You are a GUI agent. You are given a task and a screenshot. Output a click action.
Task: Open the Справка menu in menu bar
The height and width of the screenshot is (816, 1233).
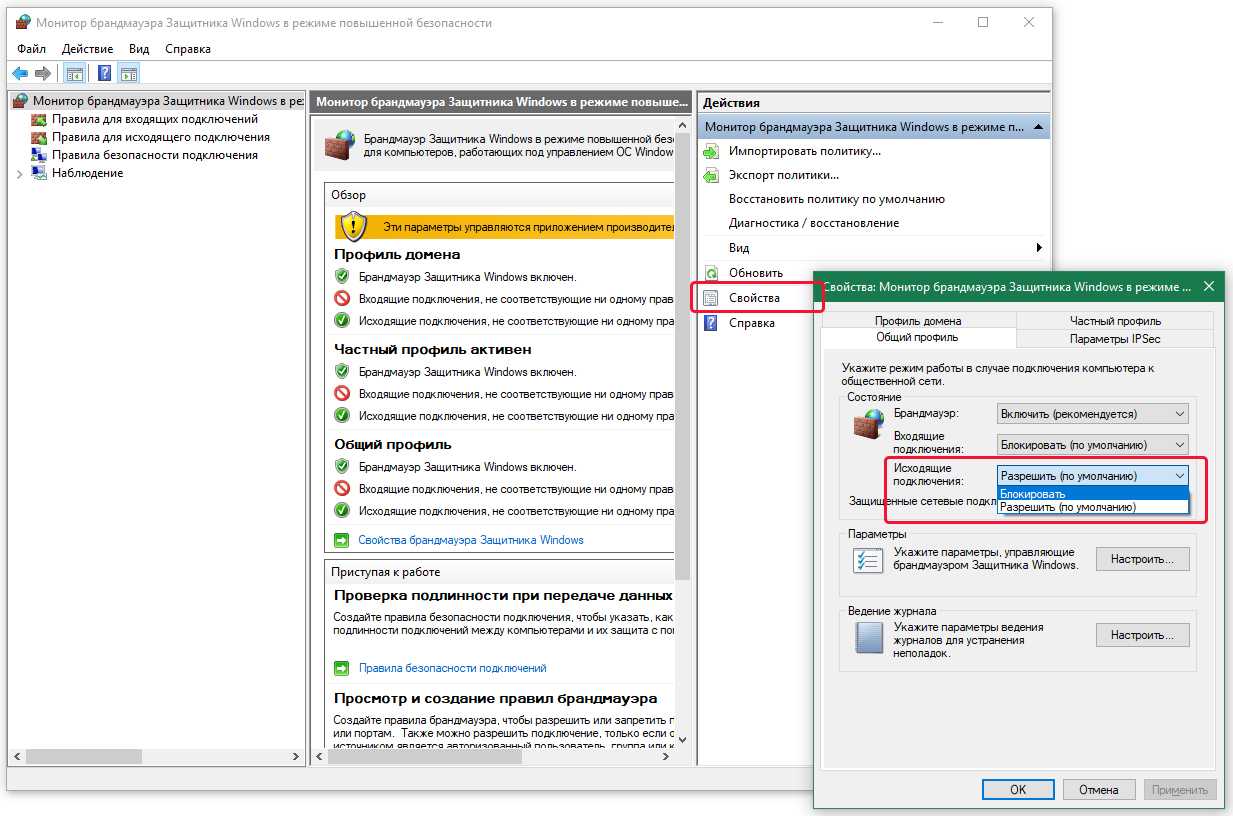click(188, 48)
